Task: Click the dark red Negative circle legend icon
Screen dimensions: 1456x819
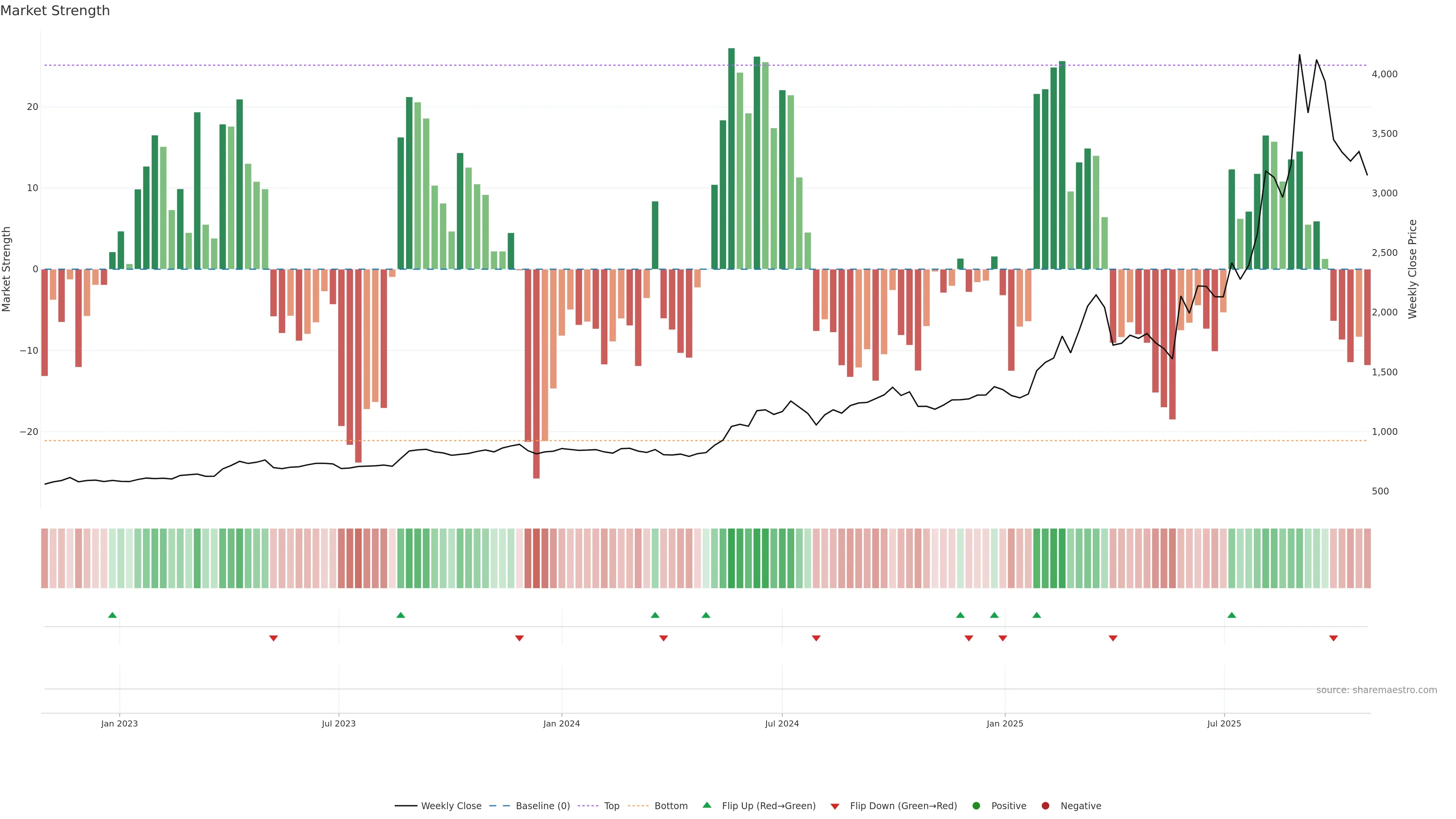Action: 1045,805
